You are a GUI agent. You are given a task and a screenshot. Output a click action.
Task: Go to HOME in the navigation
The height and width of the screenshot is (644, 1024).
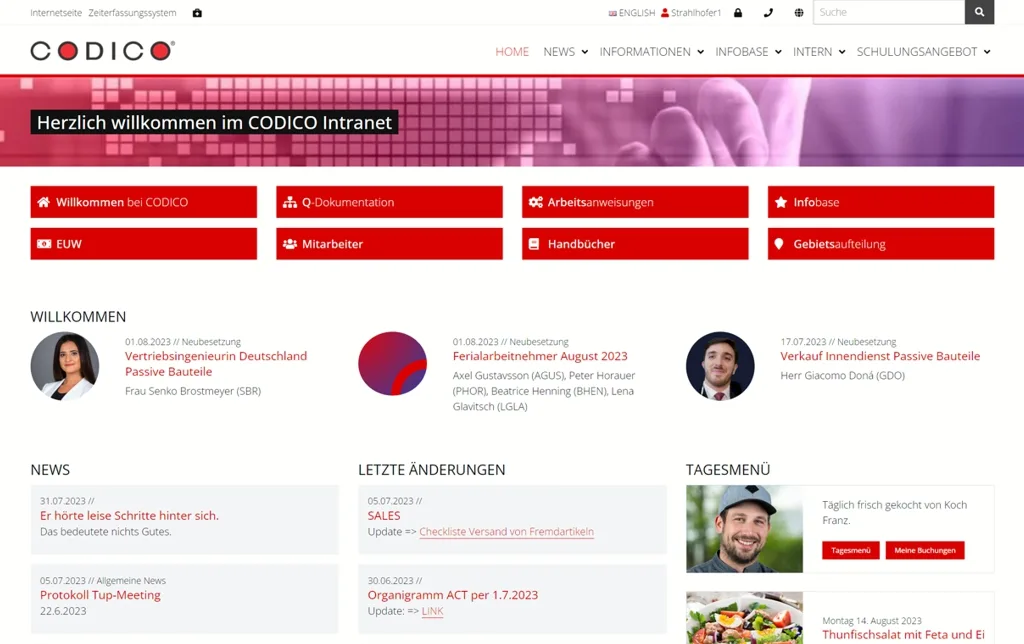click(x=512, y=52)
